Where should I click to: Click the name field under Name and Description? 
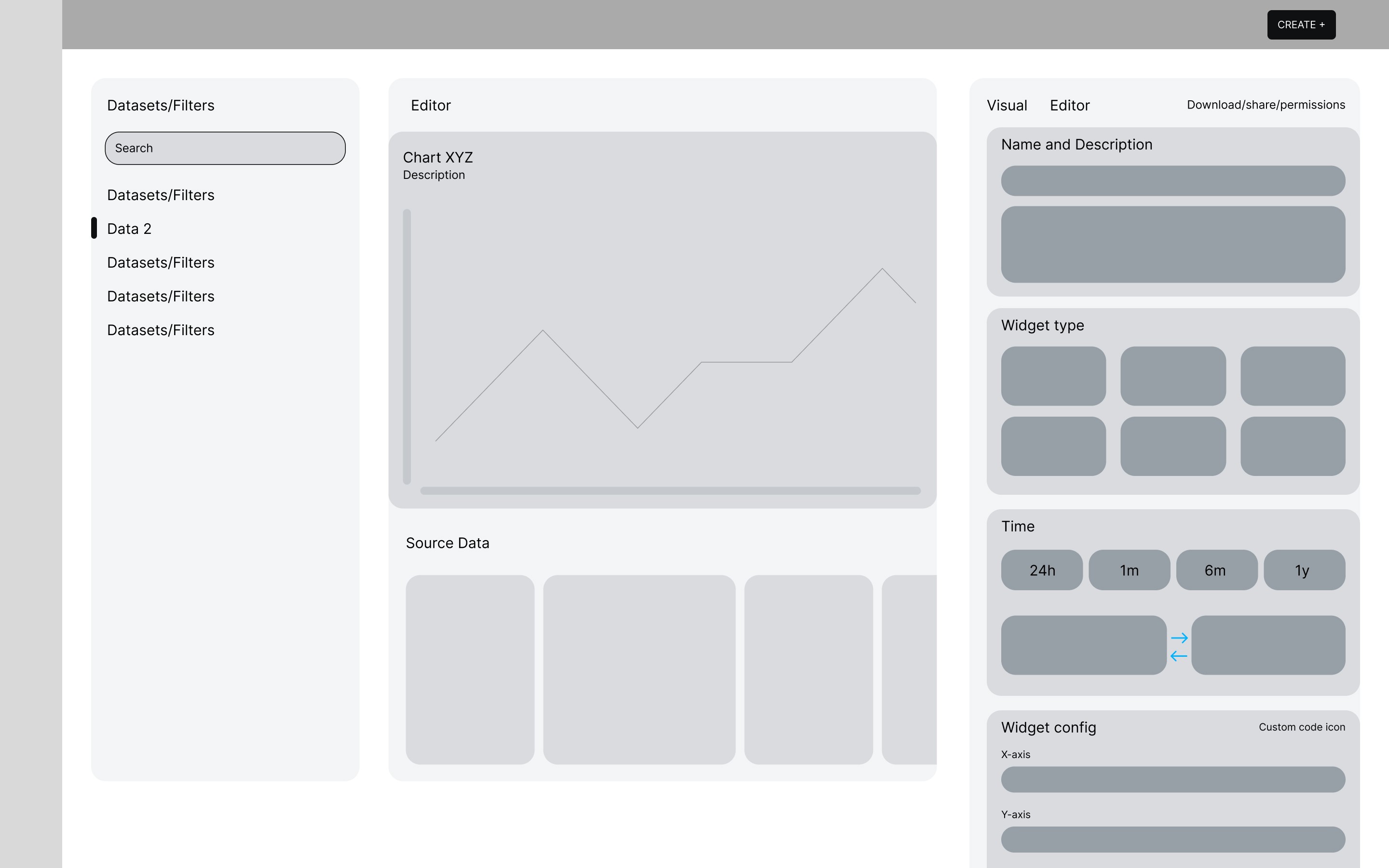(x=1172, y=181)
